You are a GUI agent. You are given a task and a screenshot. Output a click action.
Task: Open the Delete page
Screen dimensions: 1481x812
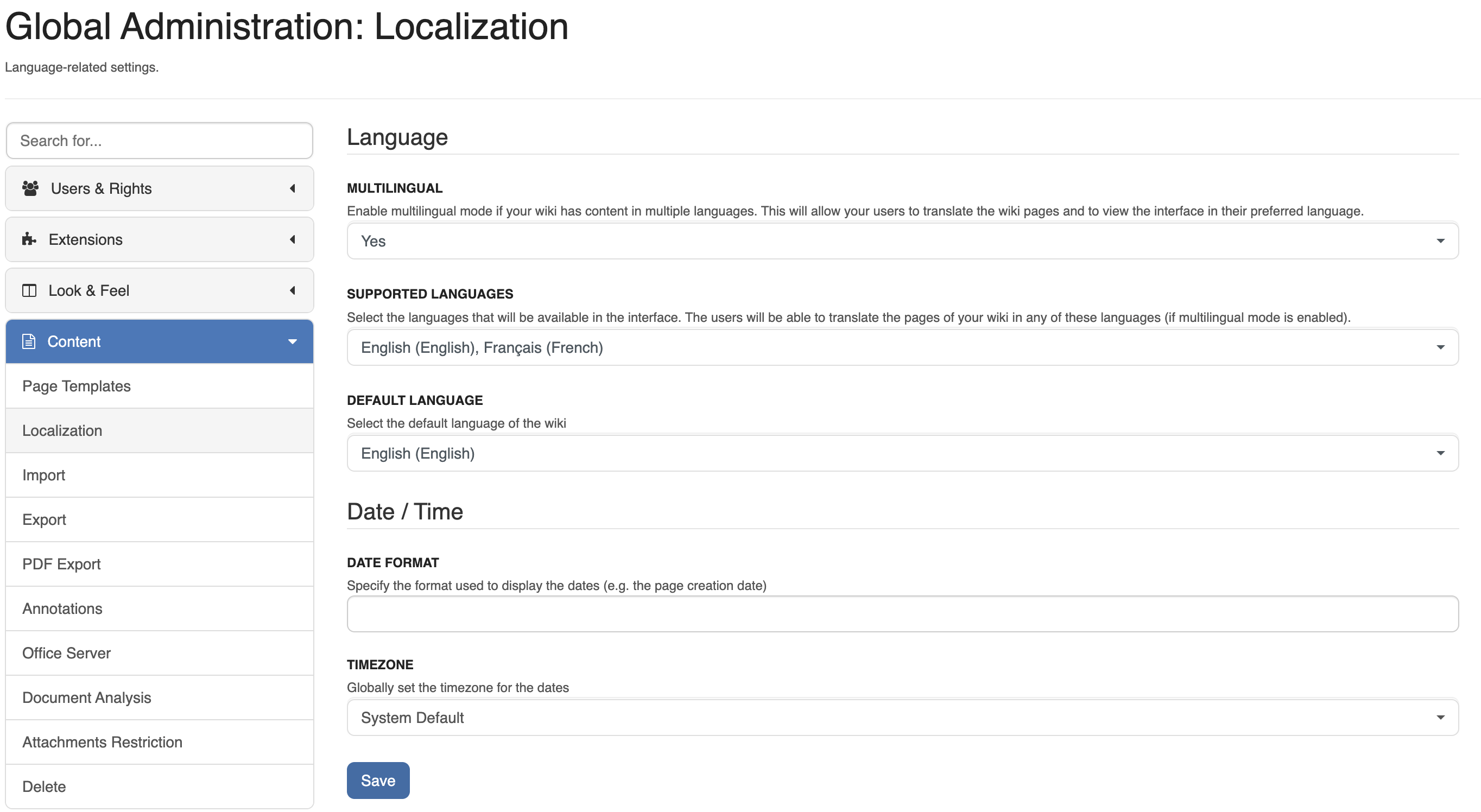(x=159, y=786)
